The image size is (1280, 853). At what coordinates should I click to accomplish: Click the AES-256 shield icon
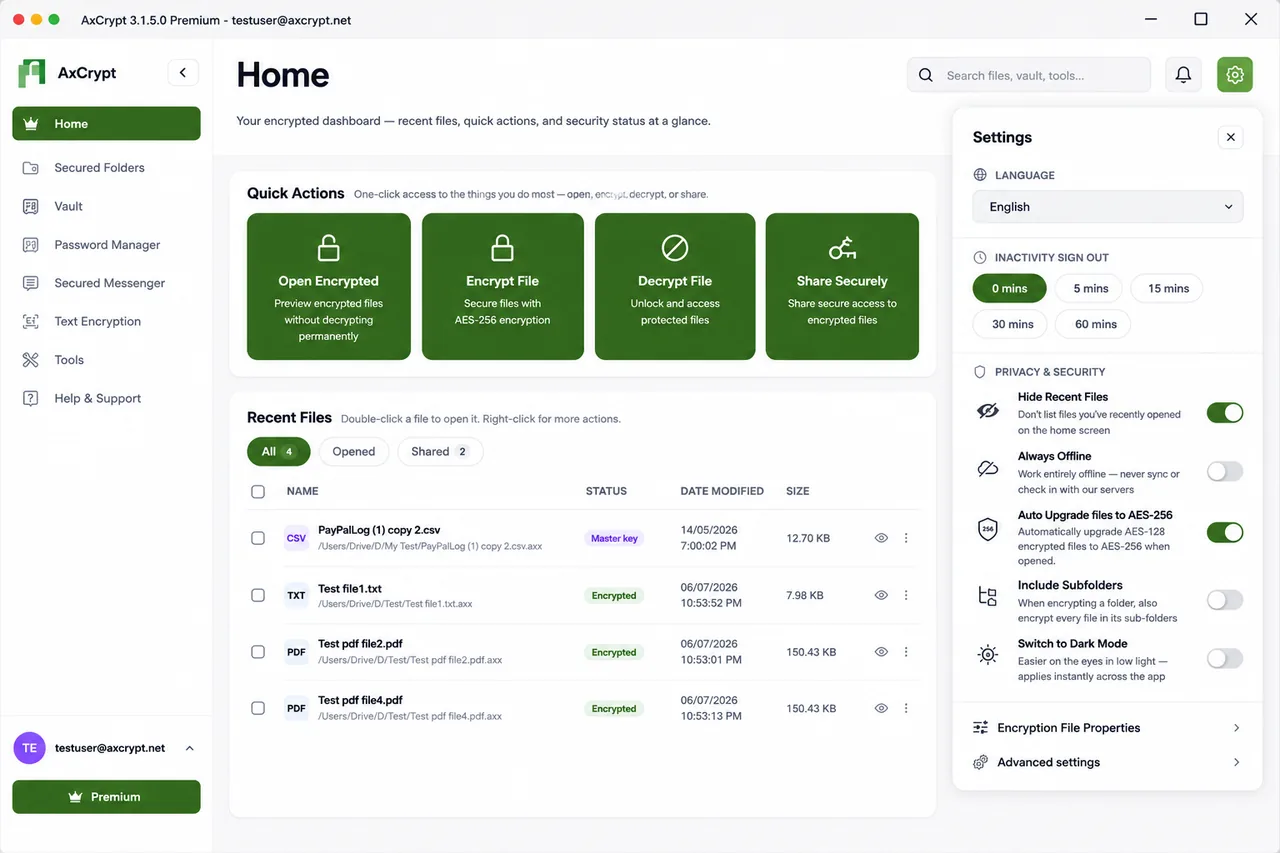[988, 529]
